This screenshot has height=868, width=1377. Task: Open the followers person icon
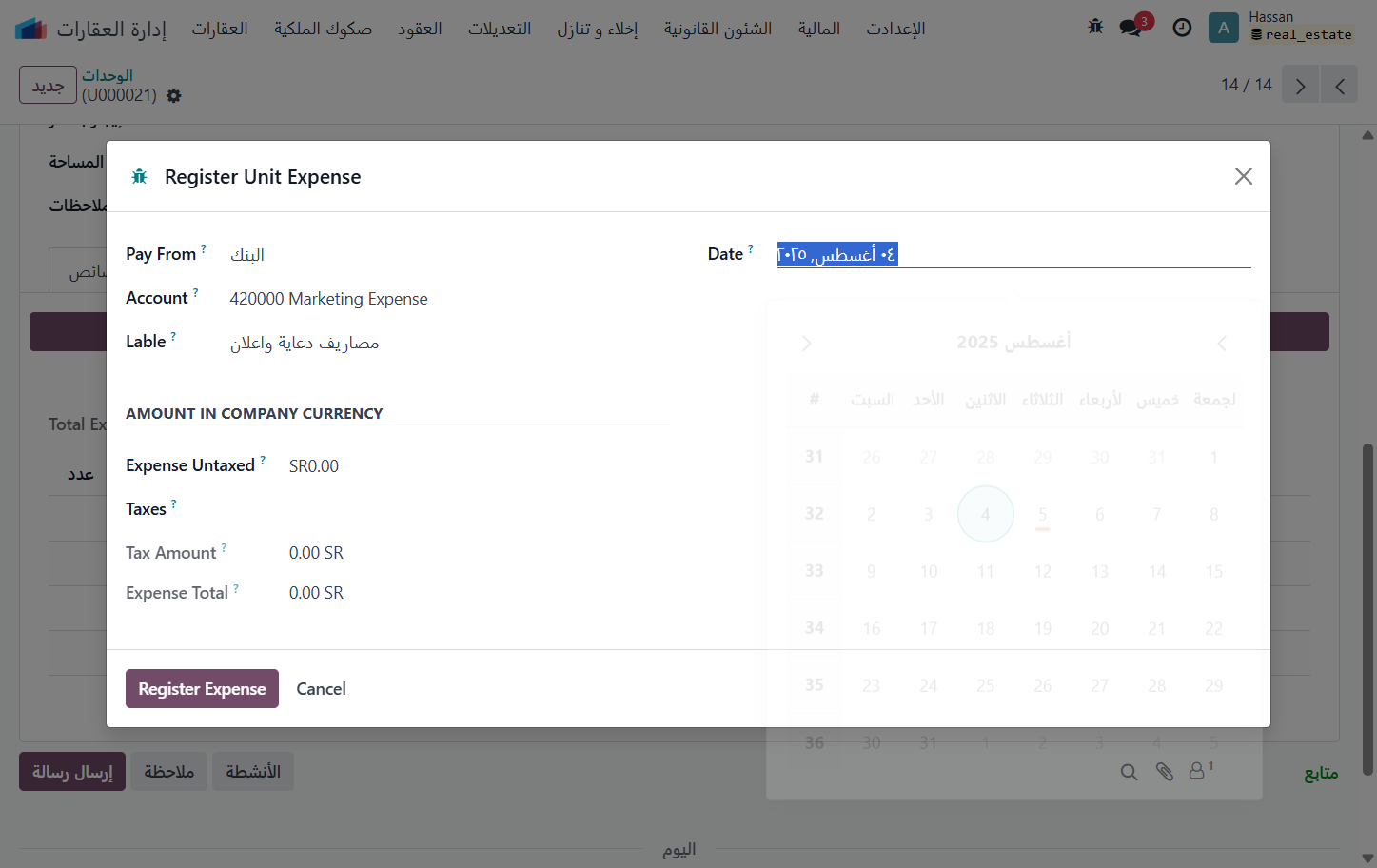[1199, 770]
